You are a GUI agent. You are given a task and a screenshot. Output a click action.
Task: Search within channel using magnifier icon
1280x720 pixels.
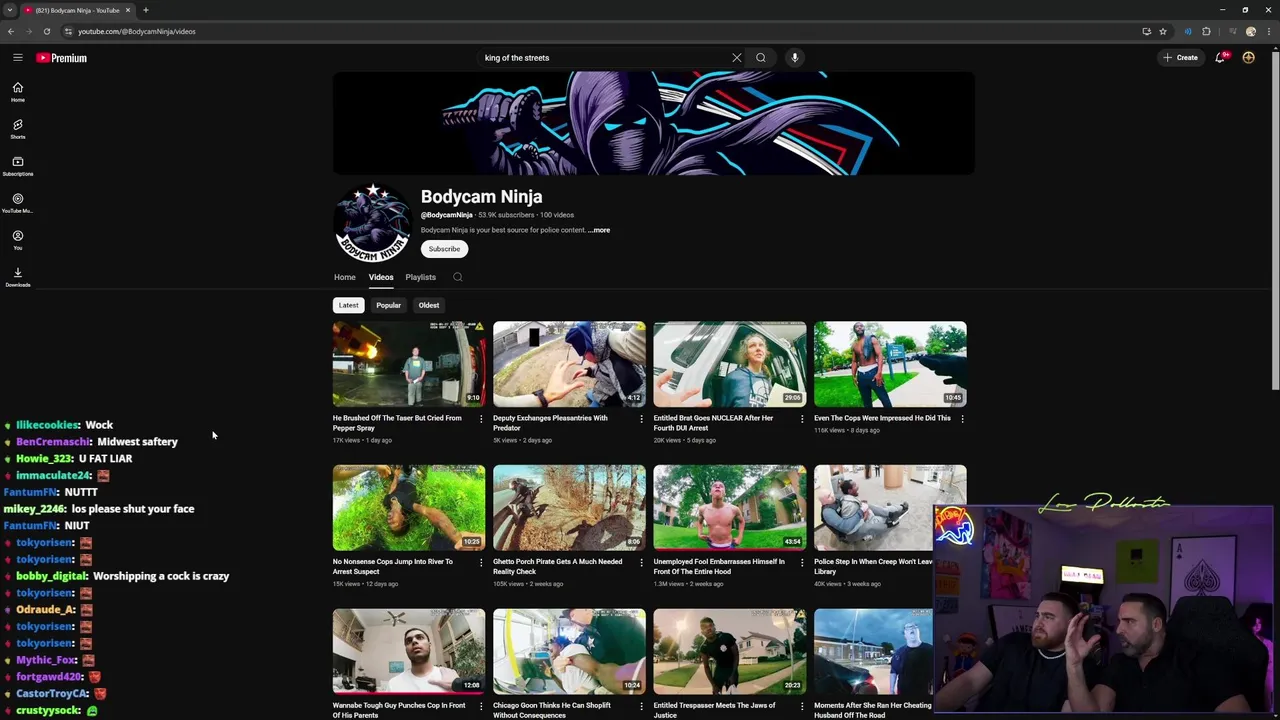click(x=458, y=277)
